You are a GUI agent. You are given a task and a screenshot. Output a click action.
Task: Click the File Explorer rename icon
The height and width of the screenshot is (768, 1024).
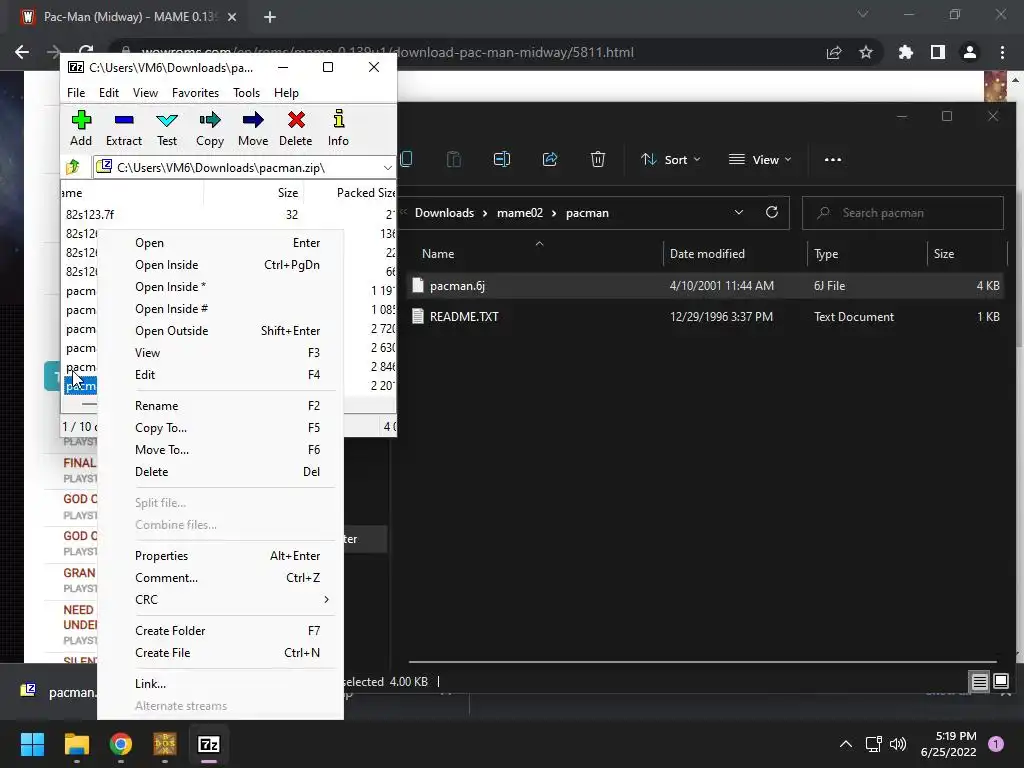[x=502, y=159]
